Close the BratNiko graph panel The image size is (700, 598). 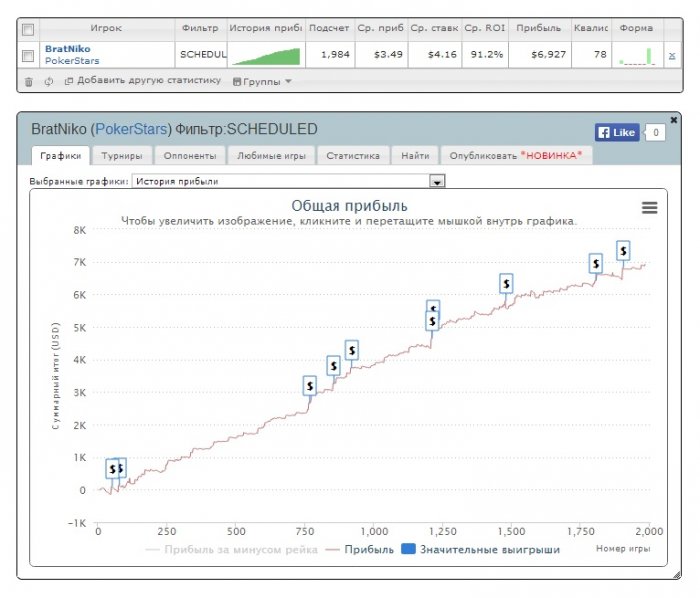coord(674,120)
